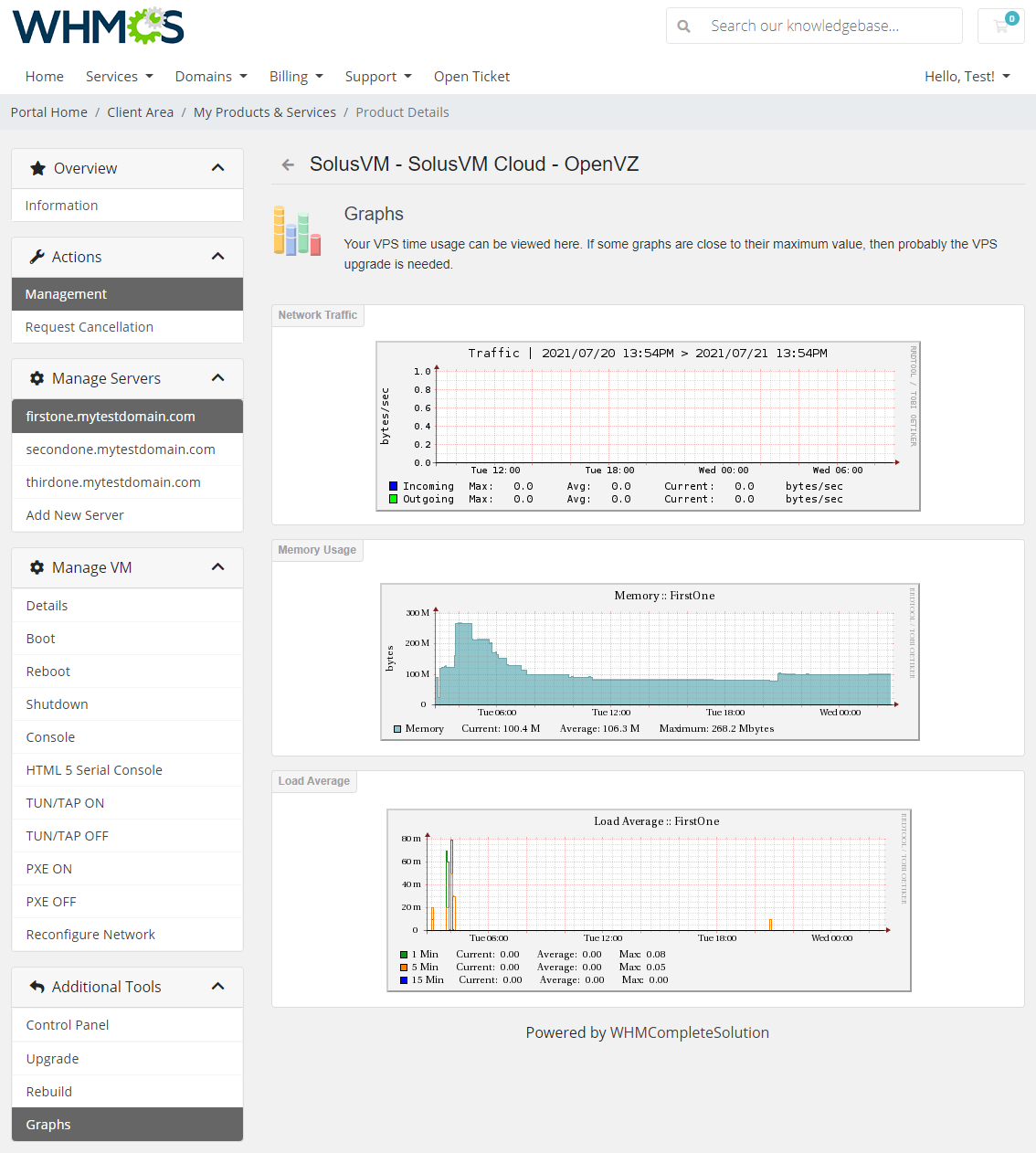
Task: Open HTML 5 Serial Console
Action: [127, 770]
